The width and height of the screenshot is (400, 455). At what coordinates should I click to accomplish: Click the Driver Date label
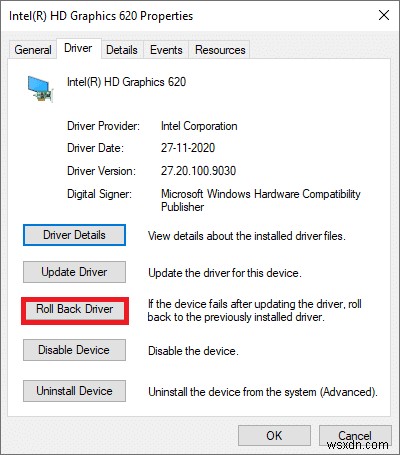coord(95,148)
